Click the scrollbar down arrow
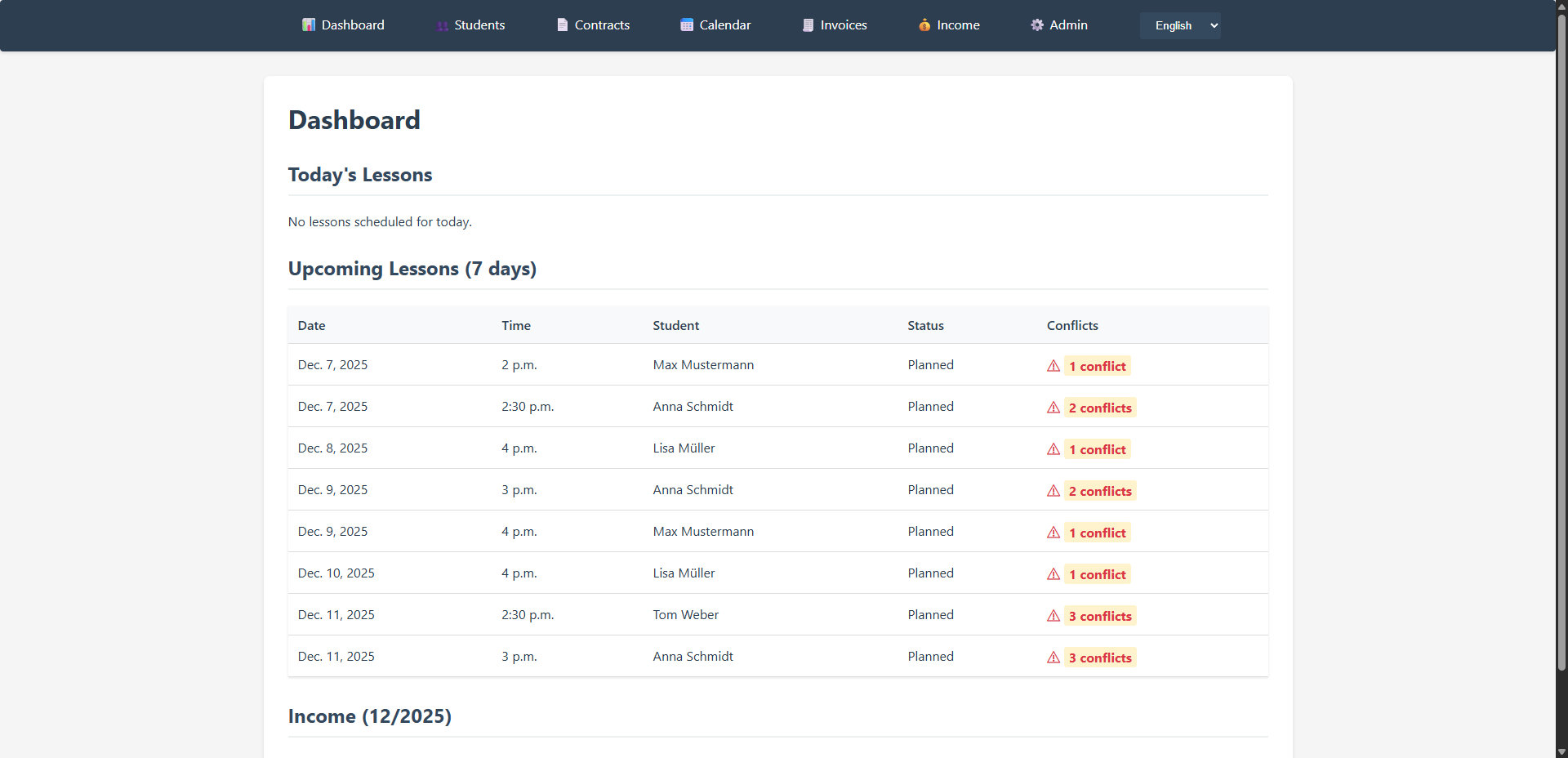This screenshot has height=758, width=1568. (x=1560, y=752)
